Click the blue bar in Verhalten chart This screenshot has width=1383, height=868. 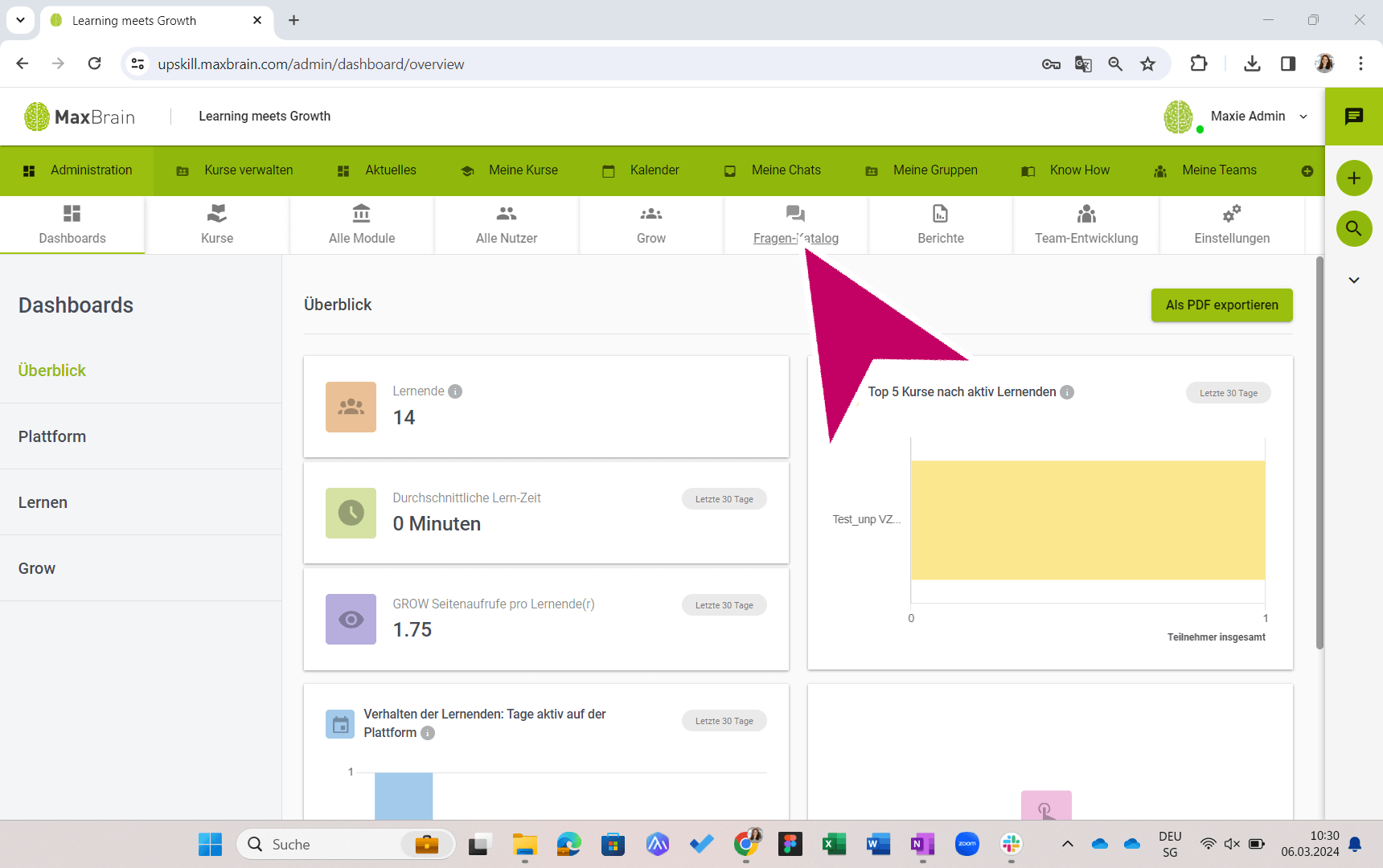404,796
